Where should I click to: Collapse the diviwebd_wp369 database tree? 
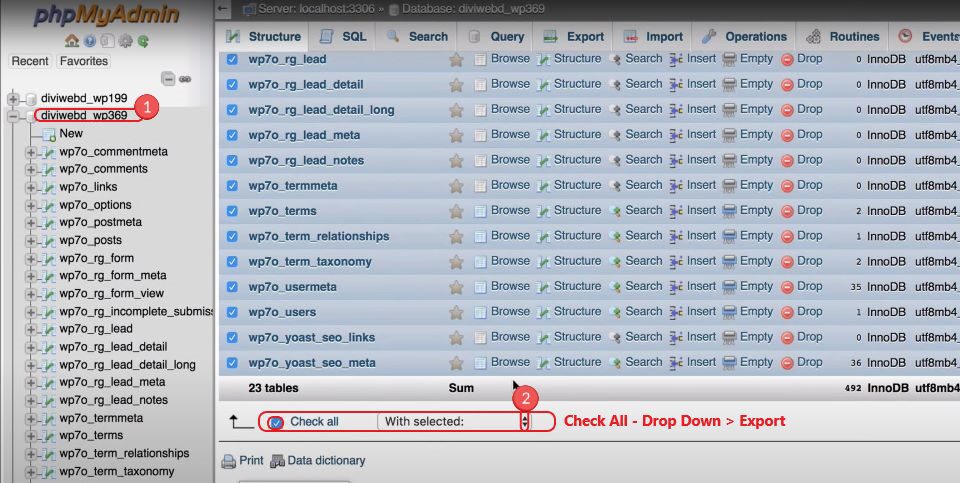(13, 116)
